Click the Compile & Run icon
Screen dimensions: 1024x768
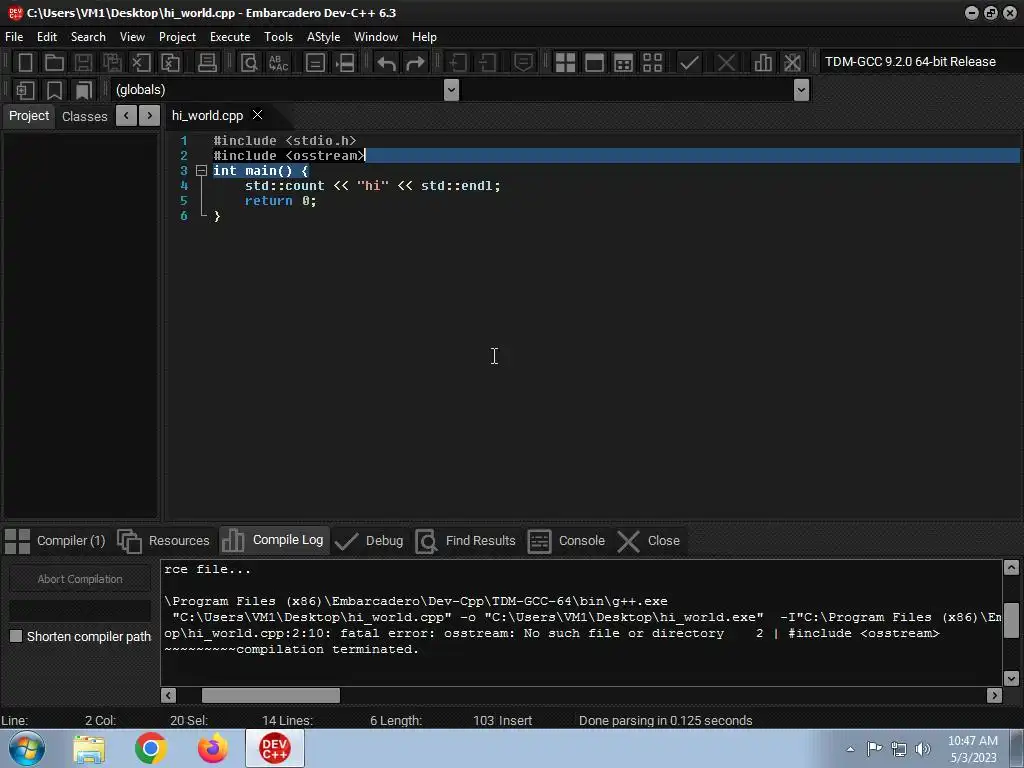coord(624,63)
